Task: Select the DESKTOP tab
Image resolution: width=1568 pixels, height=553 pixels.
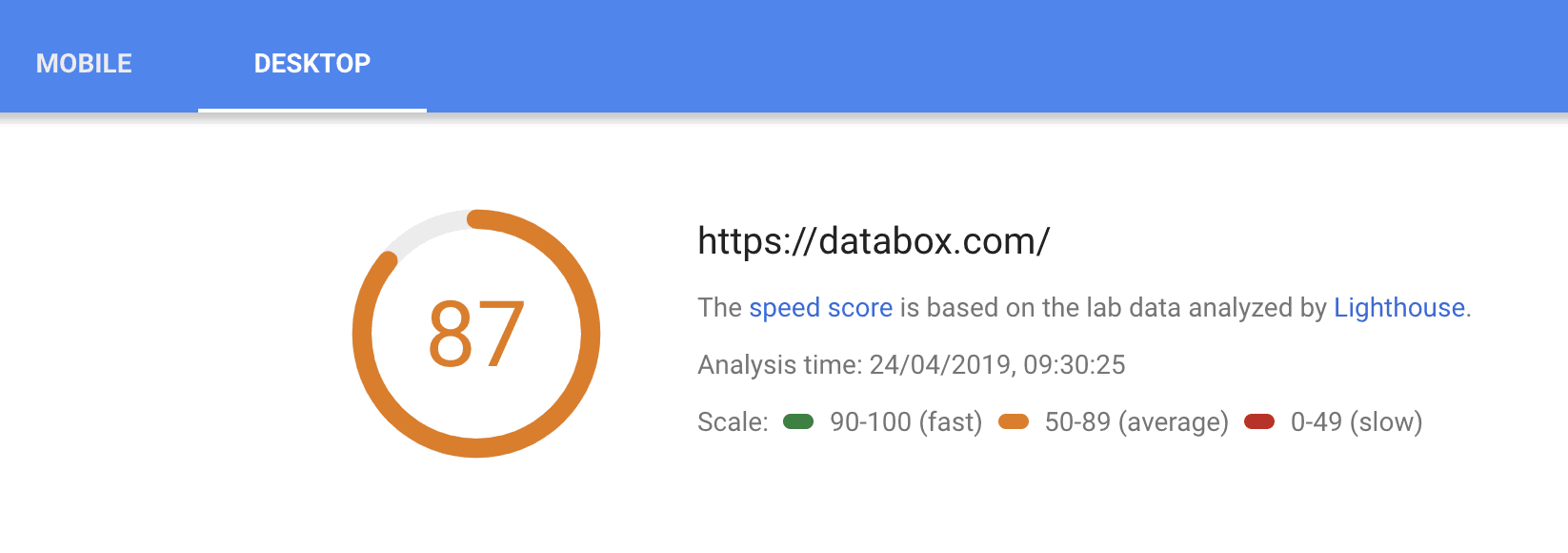Action: 312,63
